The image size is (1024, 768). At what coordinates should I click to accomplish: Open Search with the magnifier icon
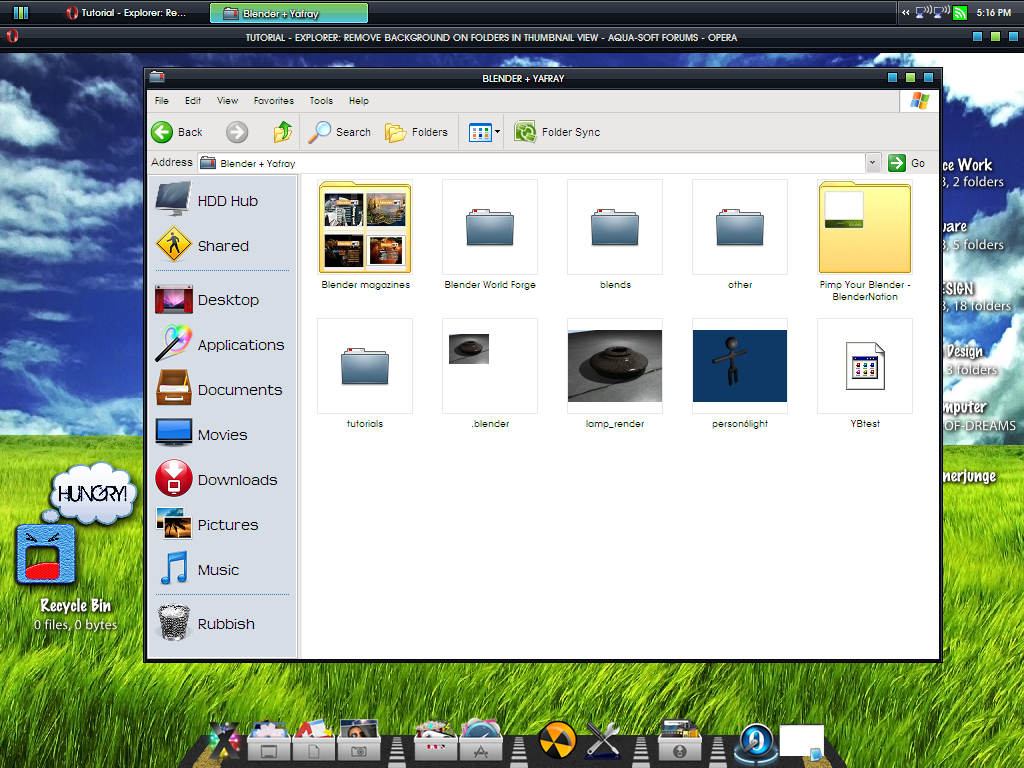coord(340,132)
